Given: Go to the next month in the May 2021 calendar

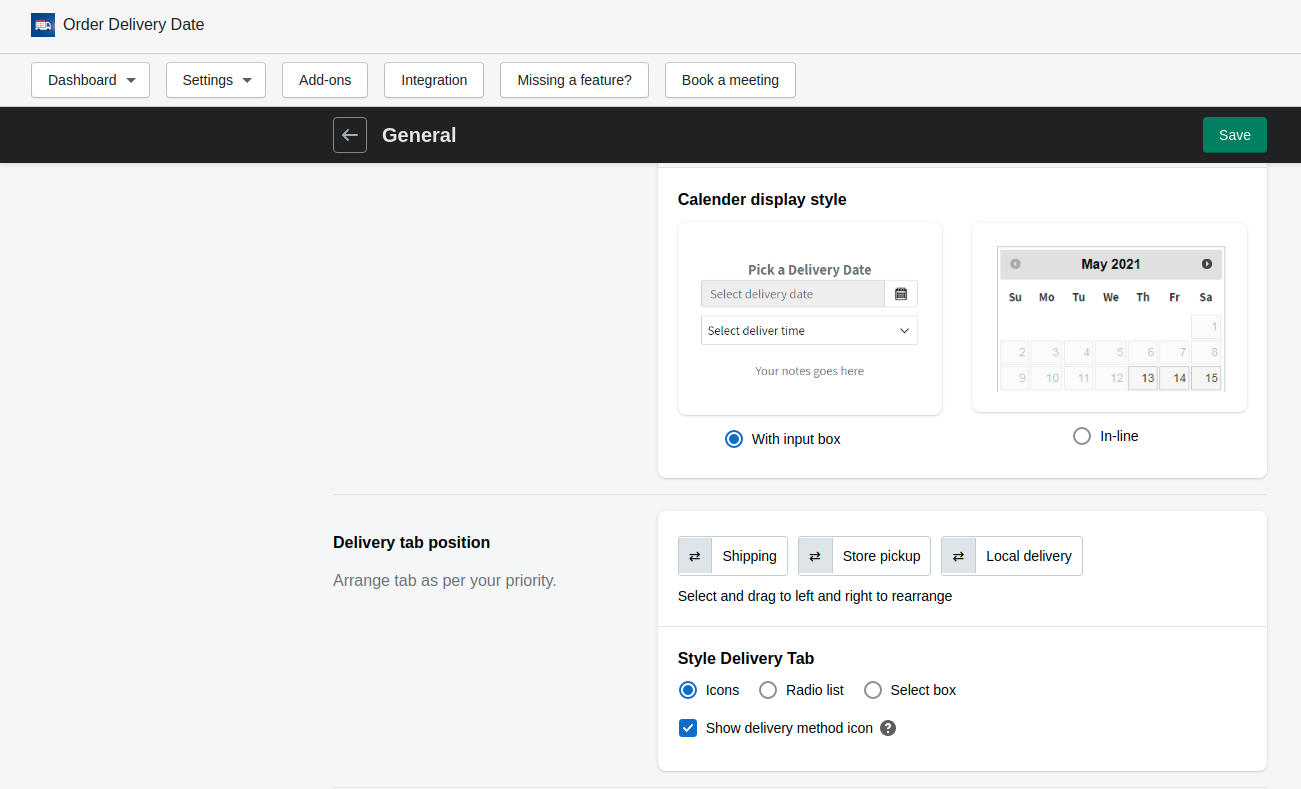Looking at the screenshot, I should [x=1207, y=264].
